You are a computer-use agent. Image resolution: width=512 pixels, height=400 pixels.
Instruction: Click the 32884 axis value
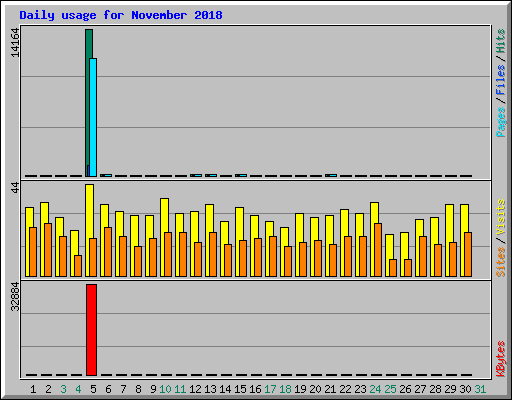15,296
